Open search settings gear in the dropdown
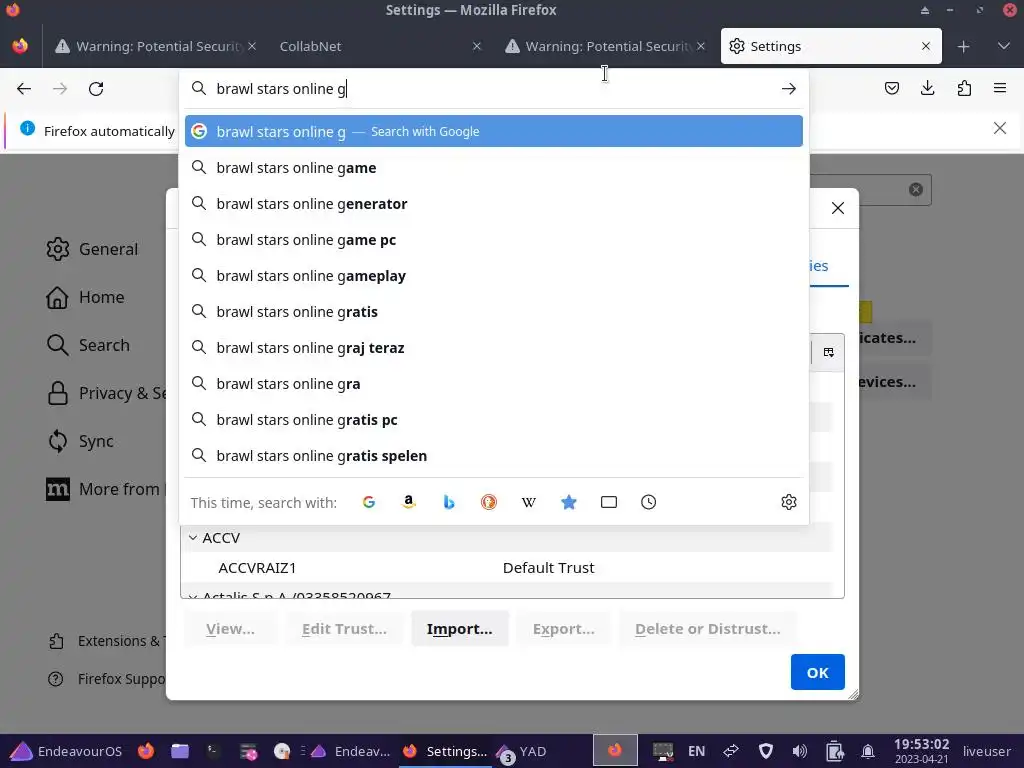Screen dimensions: 1024x768 pos(789,502)
